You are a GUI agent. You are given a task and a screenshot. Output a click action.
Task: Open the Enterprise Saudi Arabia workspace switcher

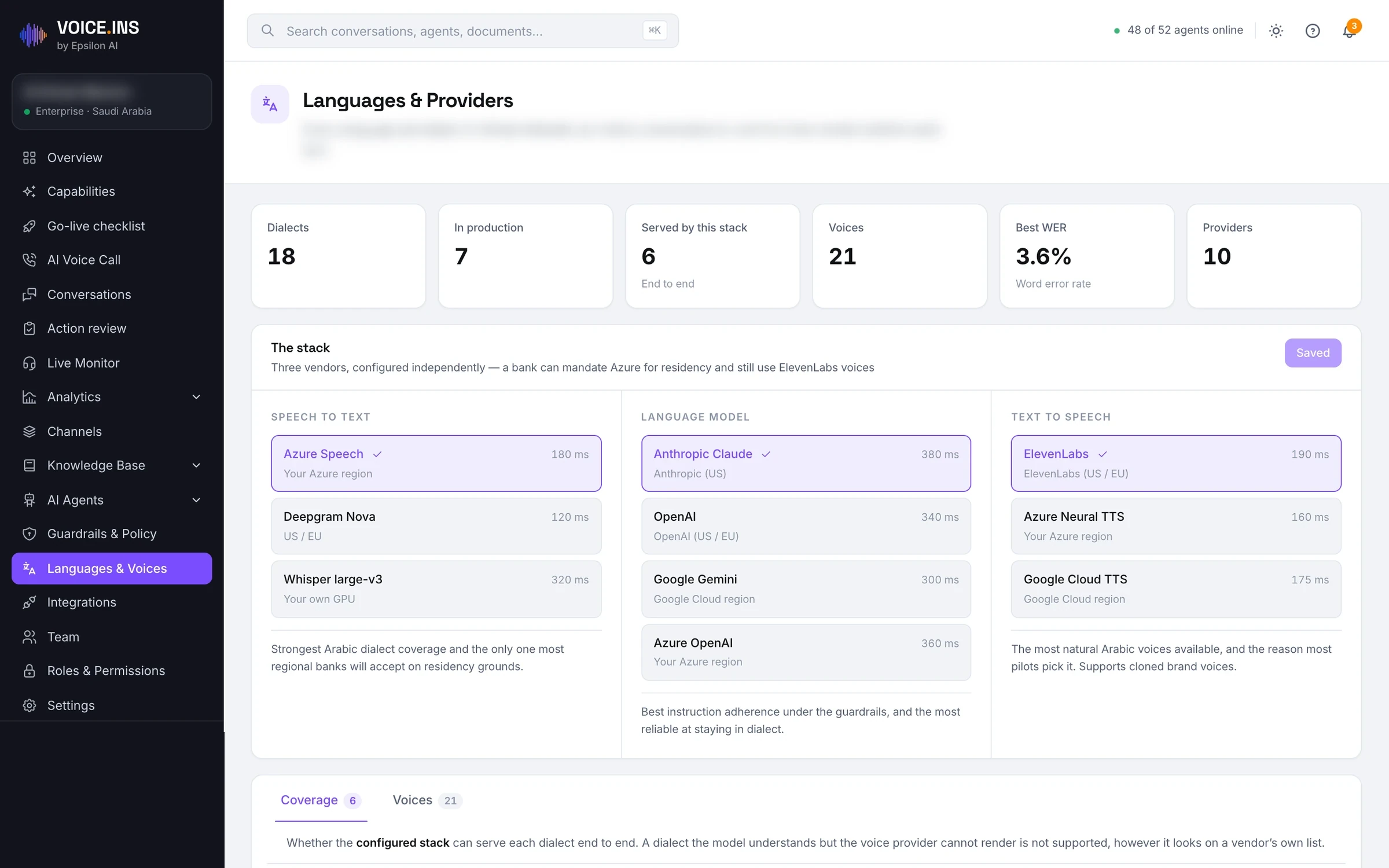[112, 101]
